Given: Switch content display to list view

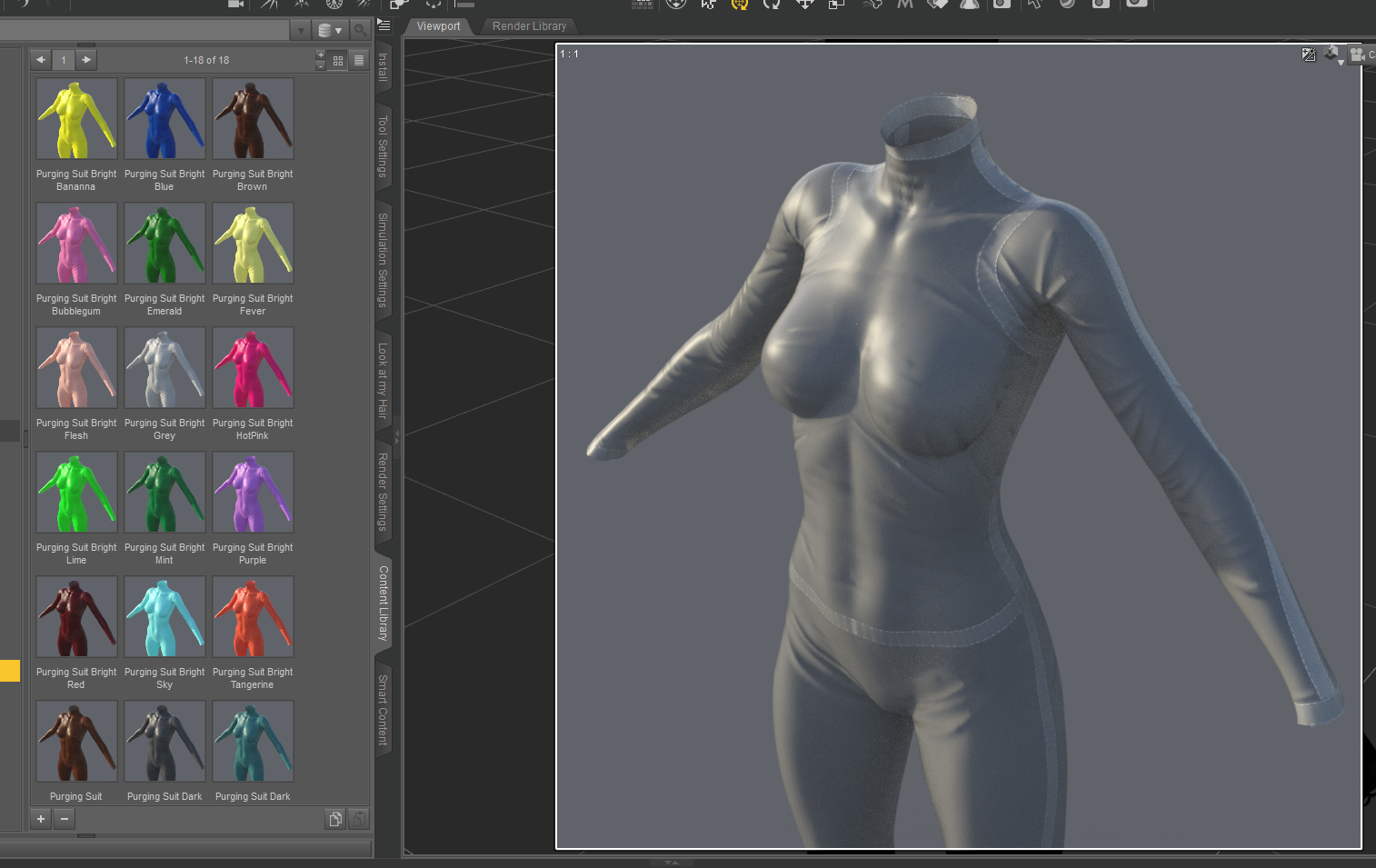Looking at the screenshot, I should (x=360, y=59).
